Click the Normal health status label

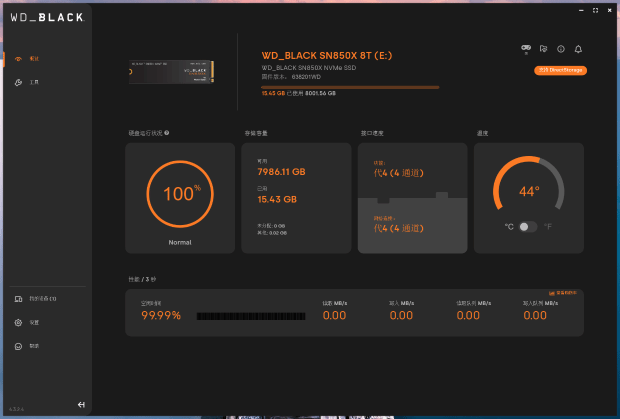(x=180, y=242)
